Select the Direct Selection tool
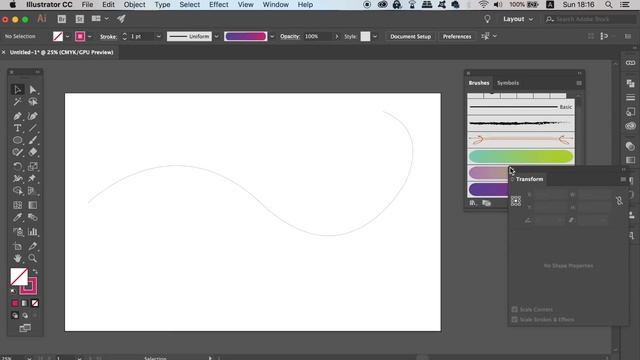The height and width of the screenshot is (360, 640). (33, 89)
